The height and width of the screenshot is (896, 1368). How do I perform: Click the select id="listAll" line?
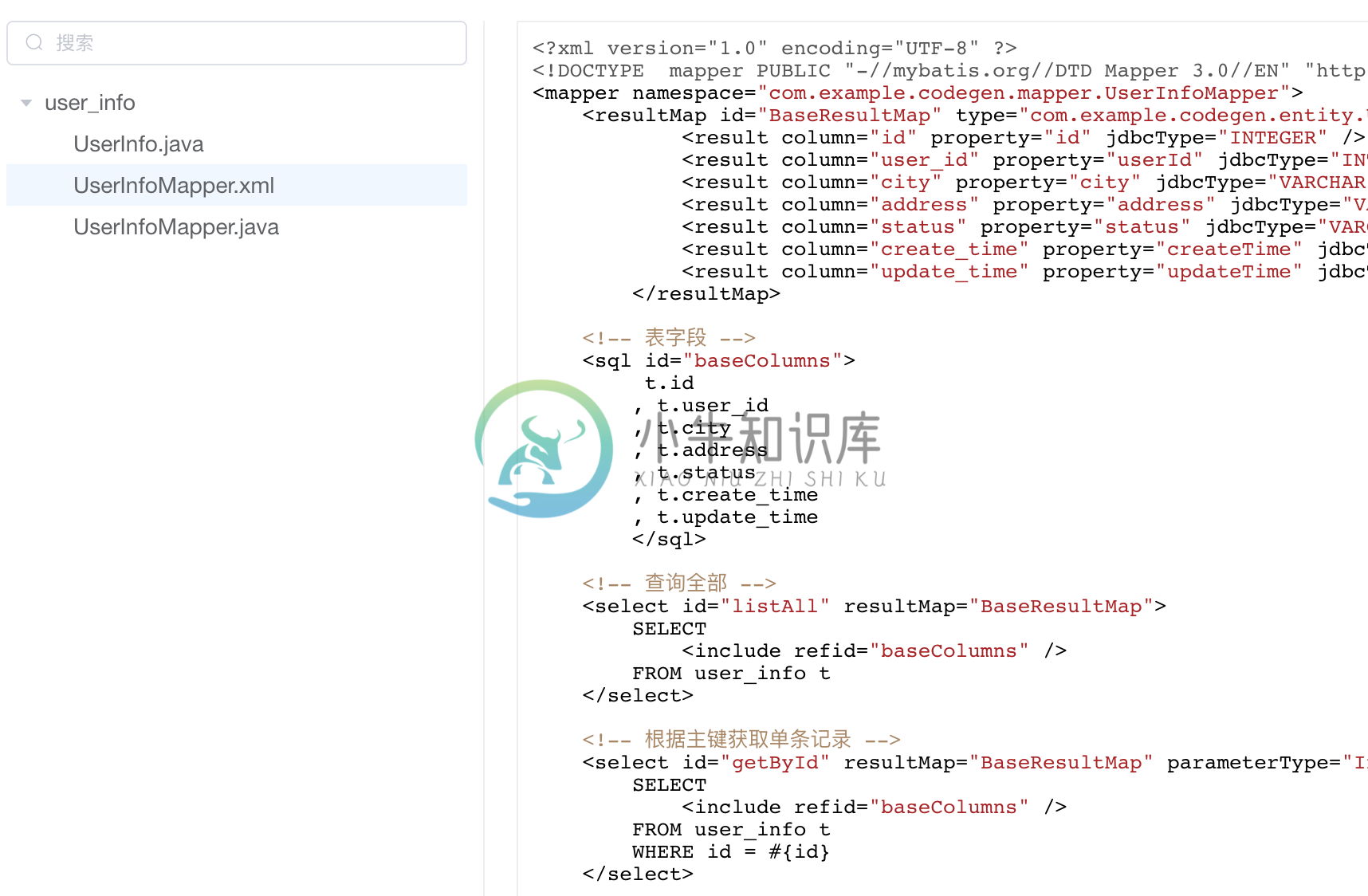point(875,607)
